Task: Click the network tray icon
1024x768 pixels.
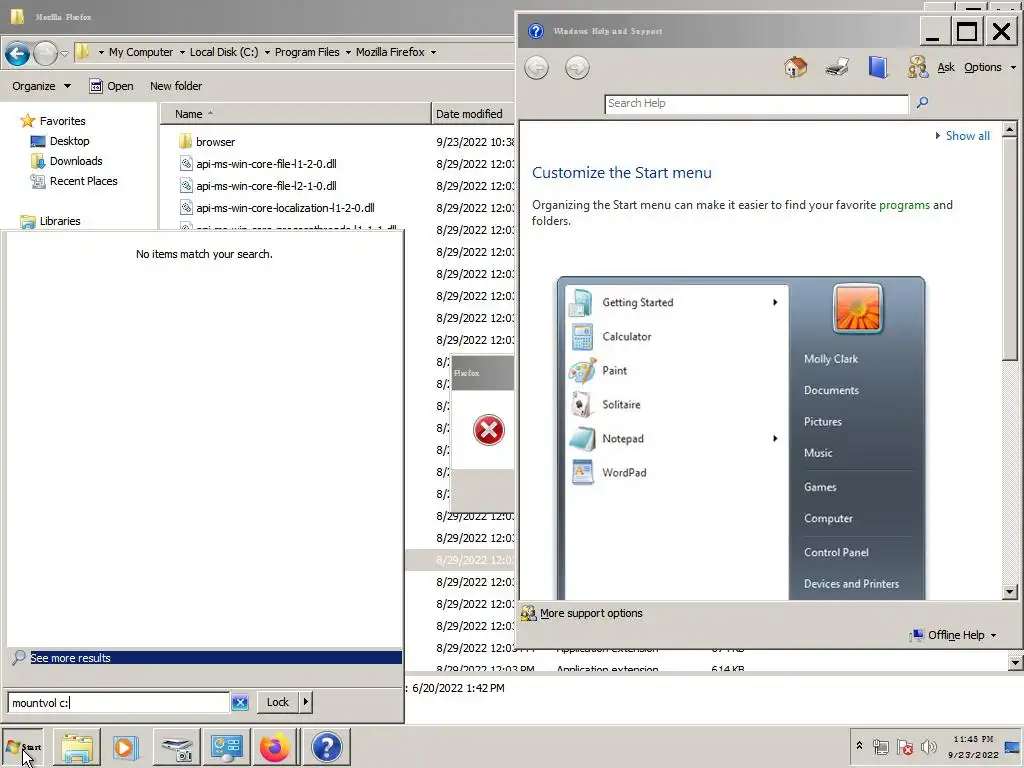Action: tap(881, 746)
